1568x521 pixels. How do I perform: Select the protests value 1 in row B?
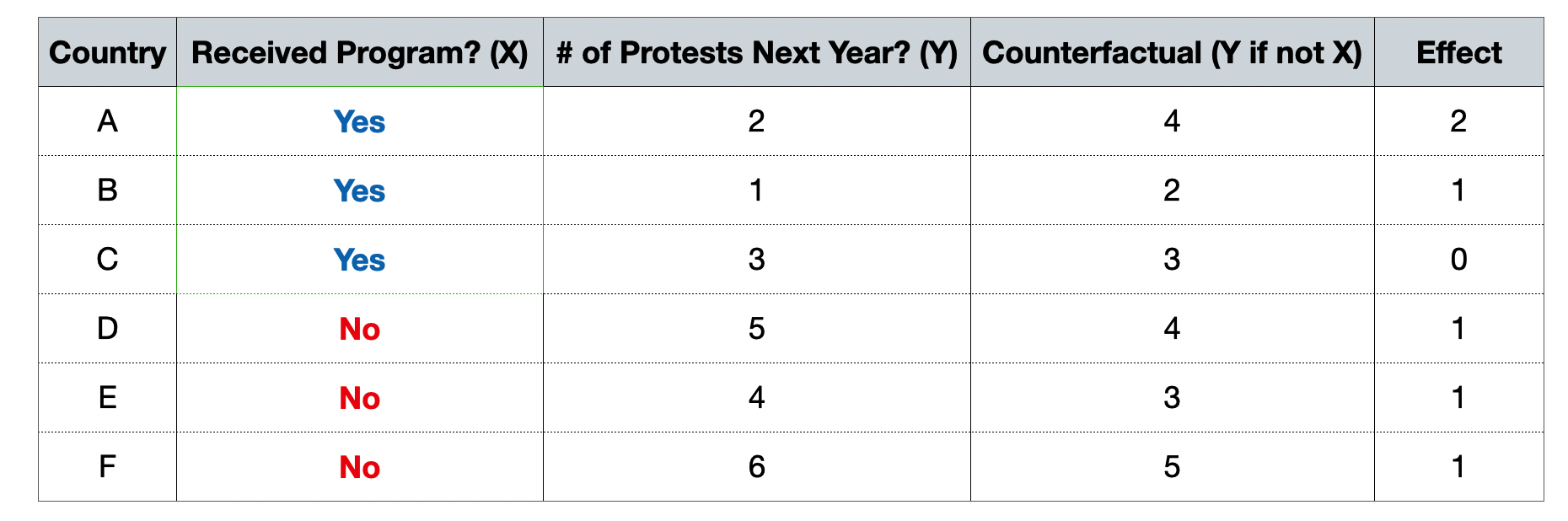tap(756, 191)
